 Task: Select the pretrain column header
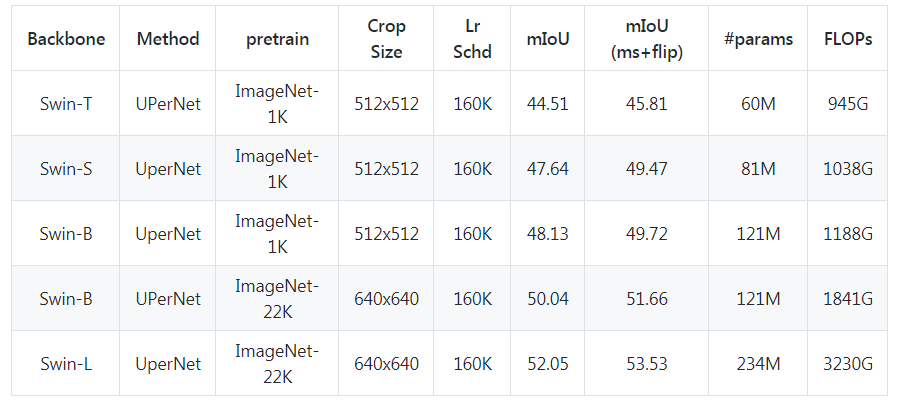[x=277, y=39]
